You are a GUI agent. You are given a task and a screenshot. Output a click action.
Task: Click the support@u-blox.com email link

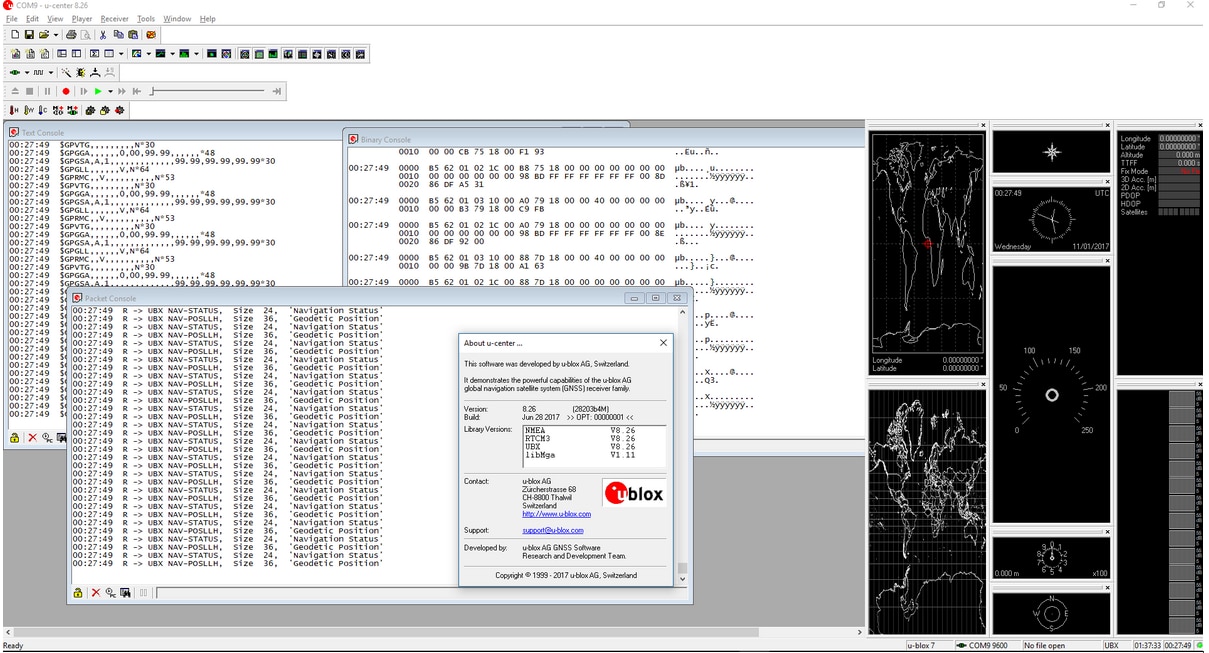point(552,530)
